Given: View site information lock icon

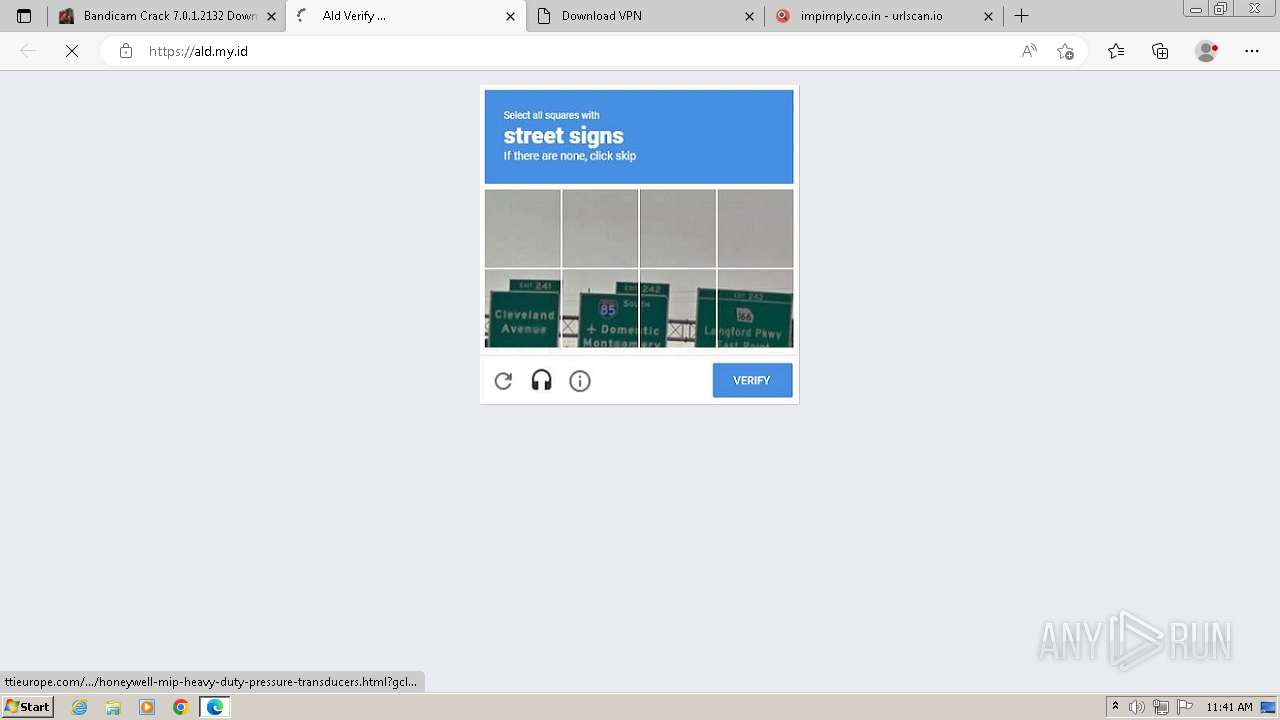Looking at the screenshot, I should pos(126,51).
